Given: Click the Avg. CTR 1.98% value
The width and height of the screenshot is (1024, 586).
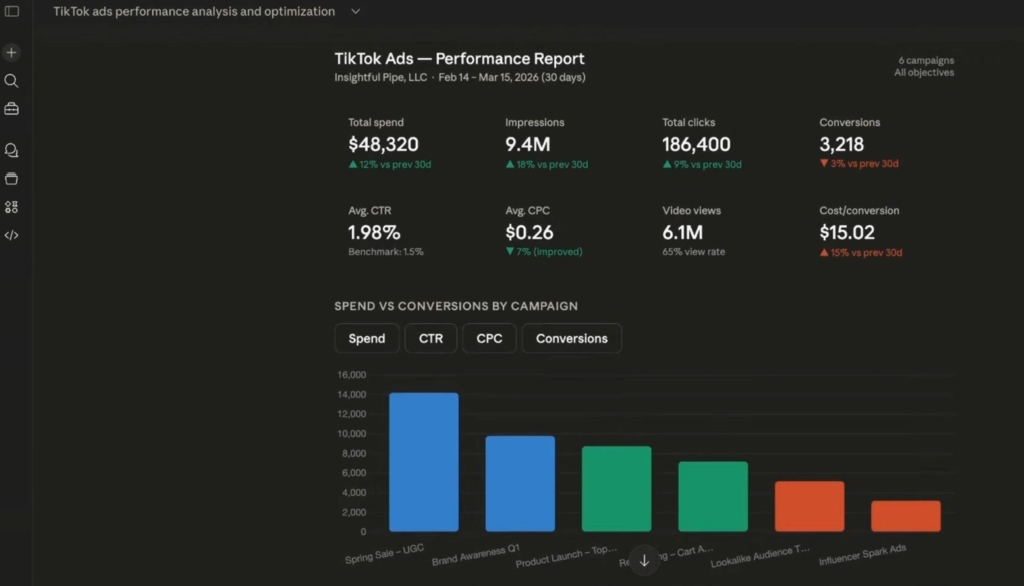Looking at the screenshot, I should pos(374,233).
